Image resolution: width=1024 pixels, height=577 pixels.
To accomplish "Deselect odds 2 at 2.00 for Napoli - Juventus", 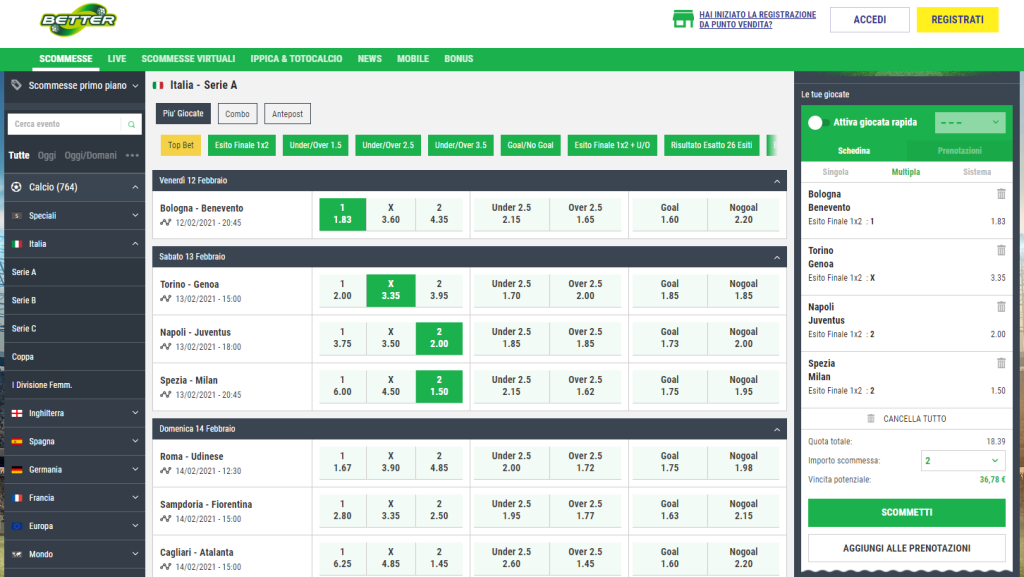I will [x=439, y=338].
